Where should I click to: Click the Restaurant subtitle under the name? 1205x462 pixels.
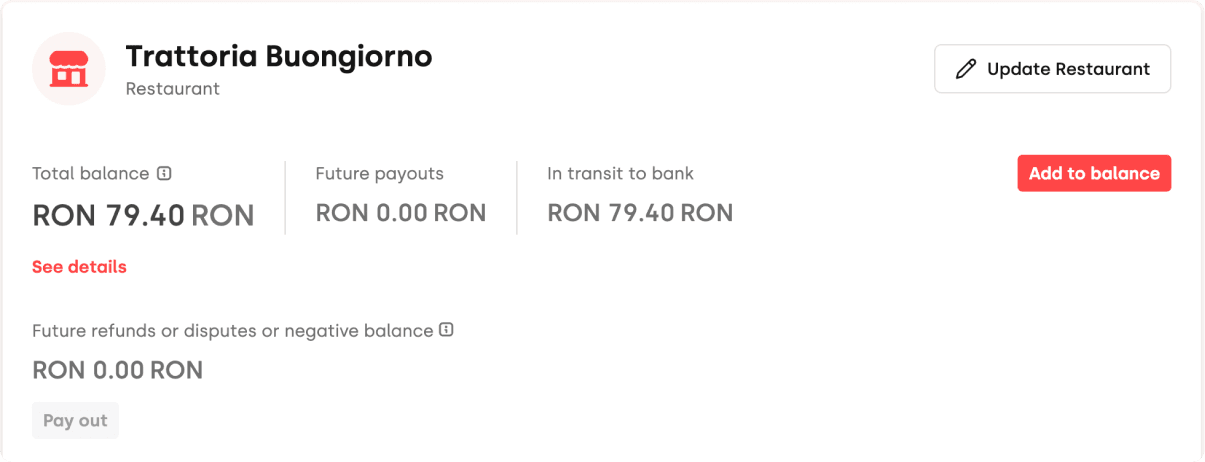(173, 89)
